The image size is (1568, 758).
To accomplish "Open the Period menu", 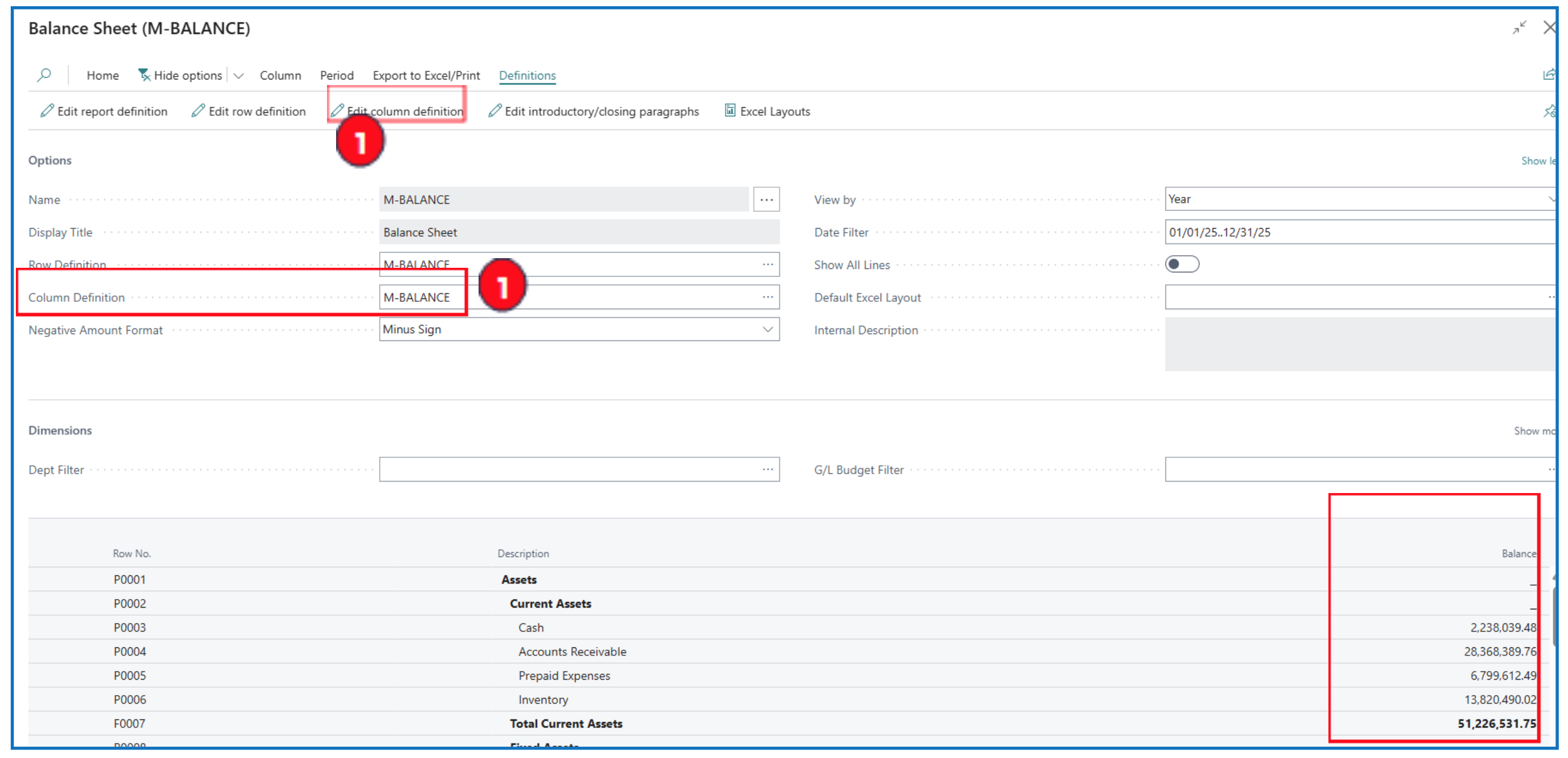I will pos(336,75).
